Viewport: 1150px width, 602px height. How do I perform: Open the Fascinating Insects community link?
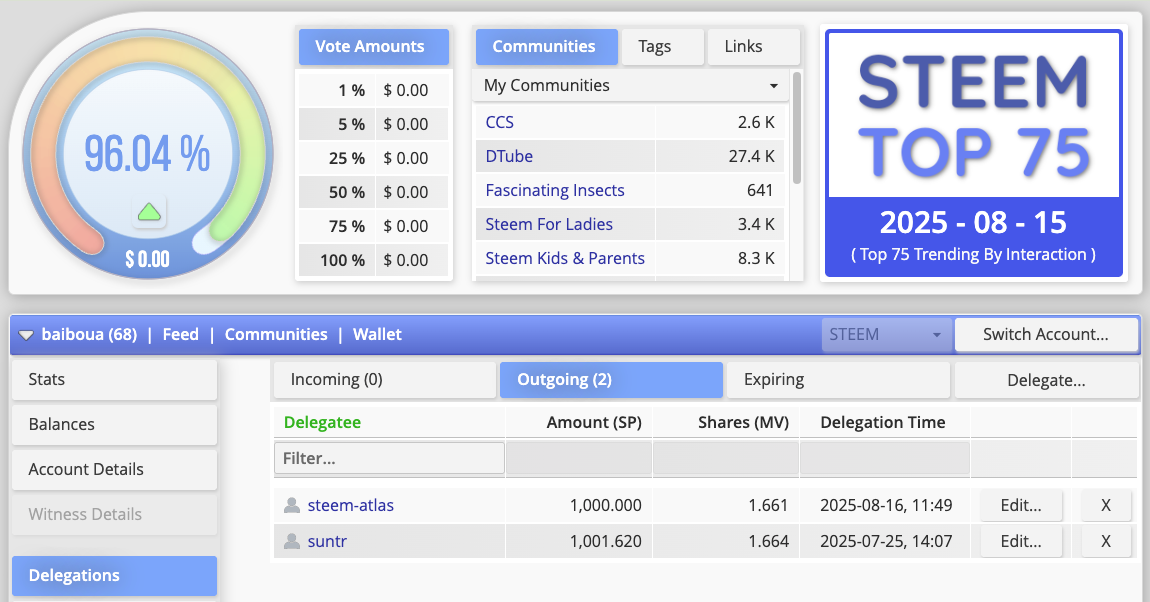pyautogui.click(x=554, y=191)
